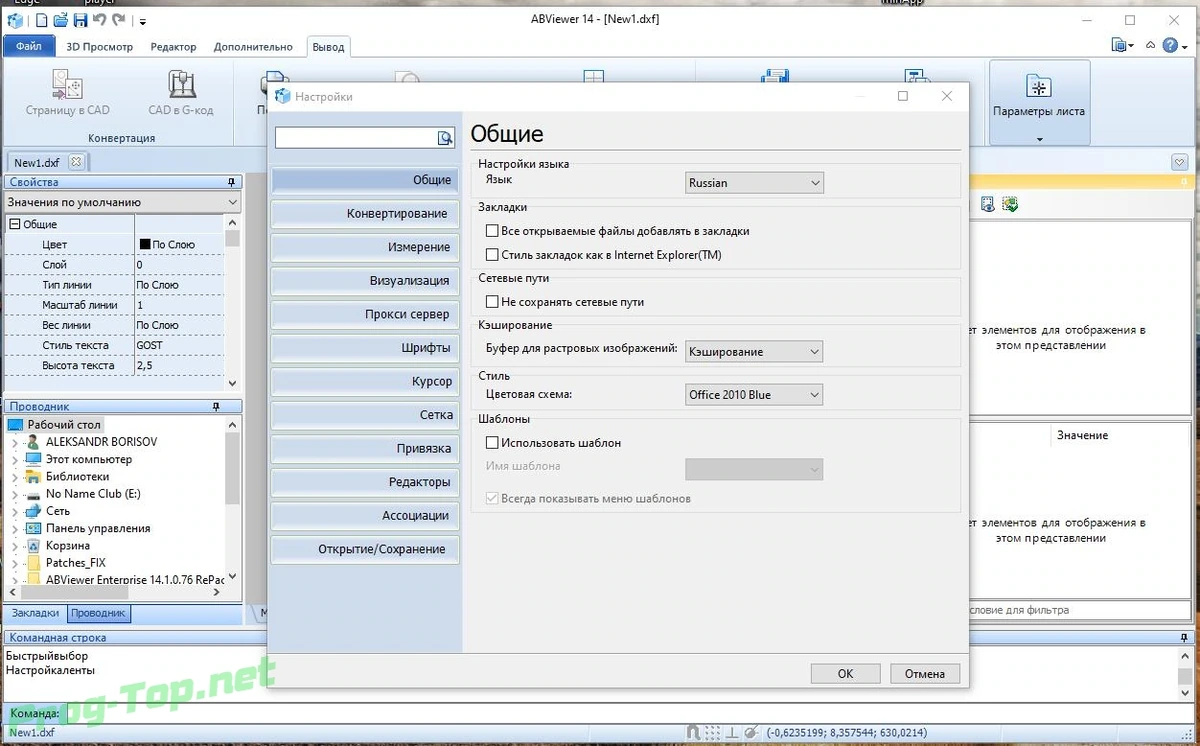The height and width of the screenshot is (746, 1200).
Task: Toggle the ortho icon in status bar
Action: pos(731,733)
